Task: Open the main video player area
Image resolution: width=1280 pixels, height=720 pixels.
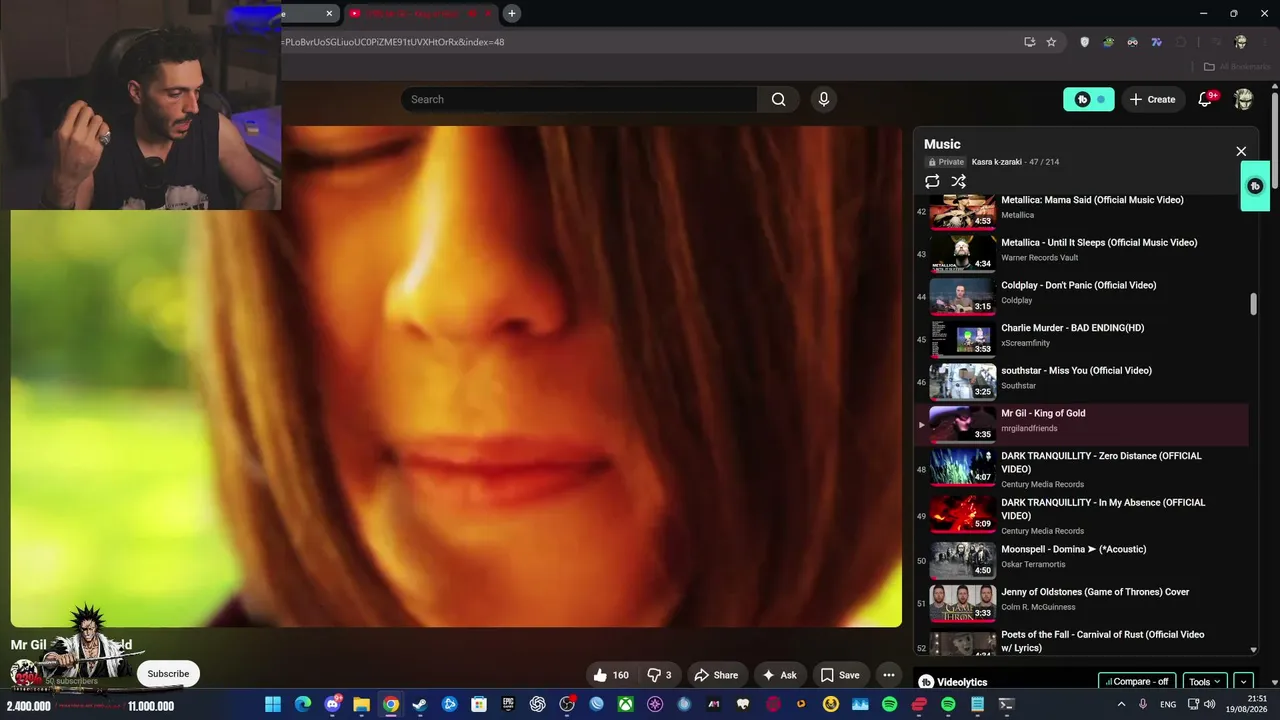Action: point(456,376)
